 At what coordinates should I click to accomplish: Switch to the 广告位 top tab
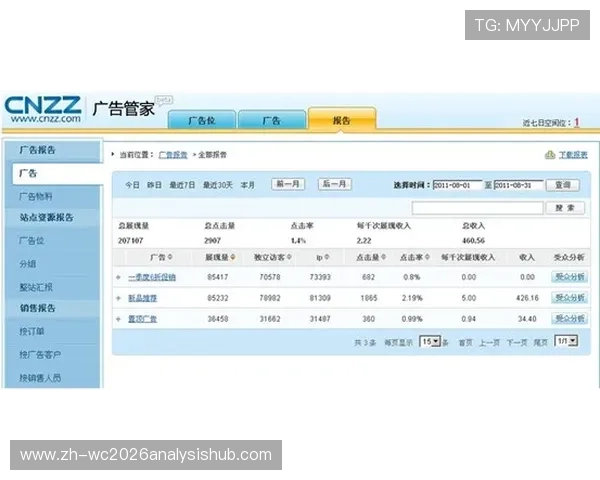[x=202, y=120]
